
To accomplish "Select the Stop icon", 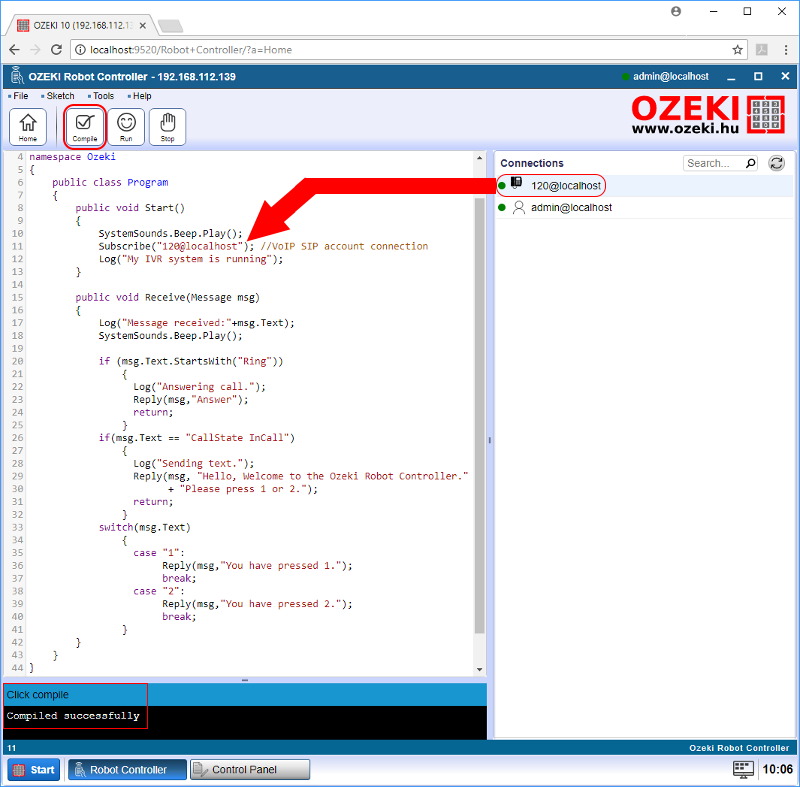I will pos(167,126).
